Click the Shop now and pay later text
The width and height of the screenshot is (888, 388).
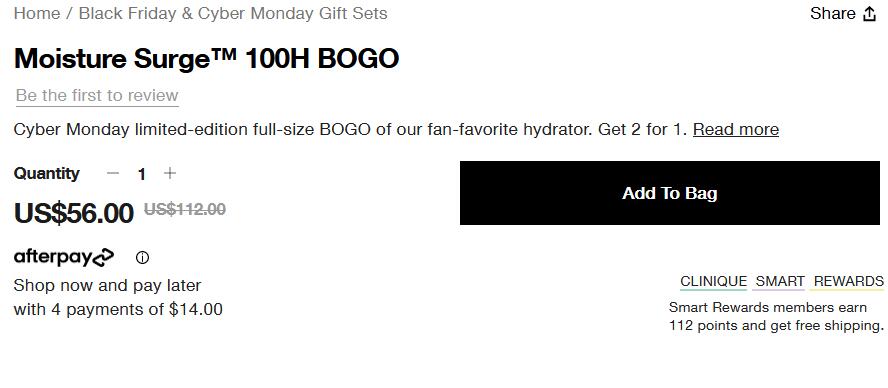pos(107,285)
